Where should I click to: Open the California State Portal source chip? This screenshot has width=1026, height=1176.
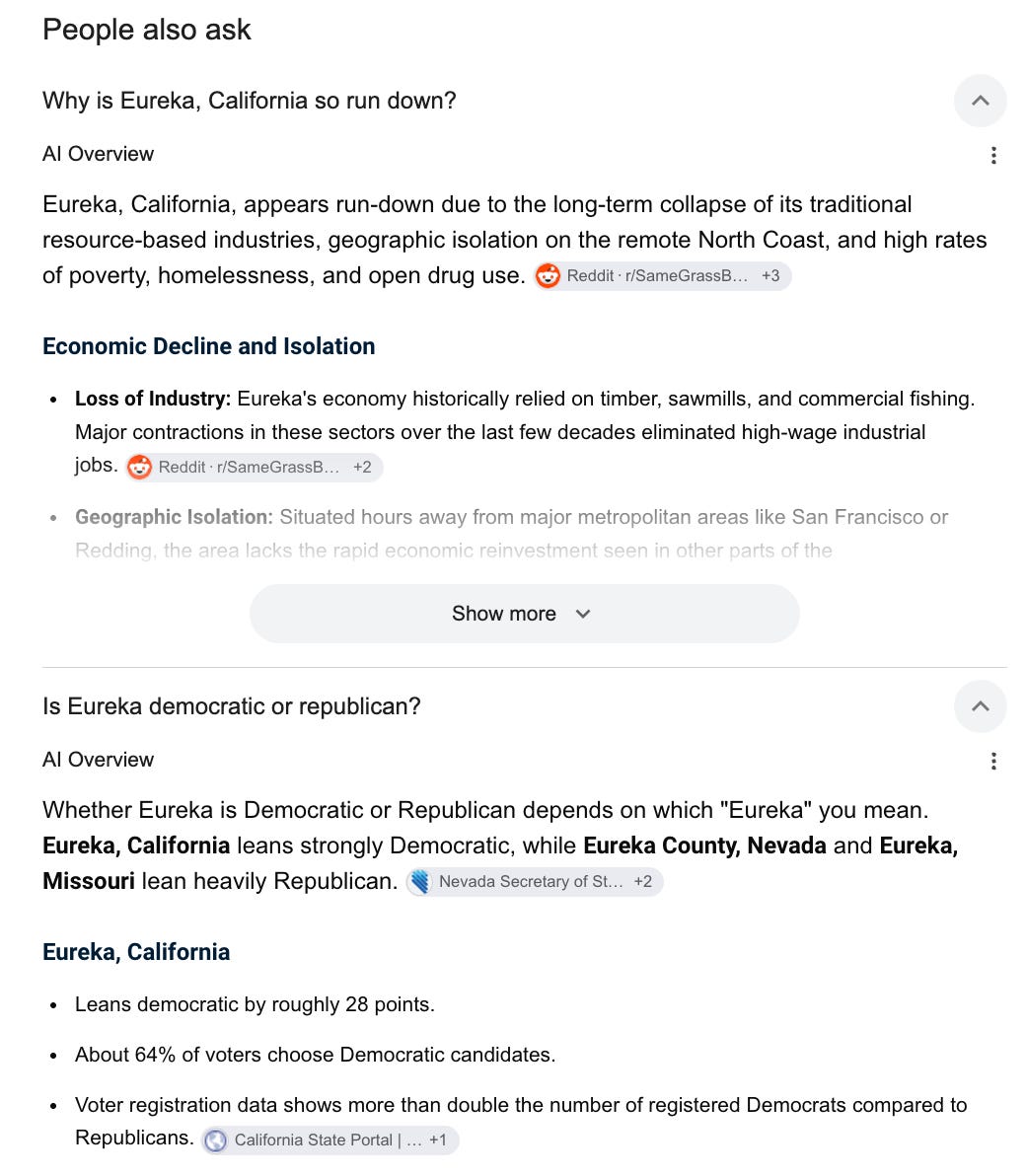pos(330,1140)
